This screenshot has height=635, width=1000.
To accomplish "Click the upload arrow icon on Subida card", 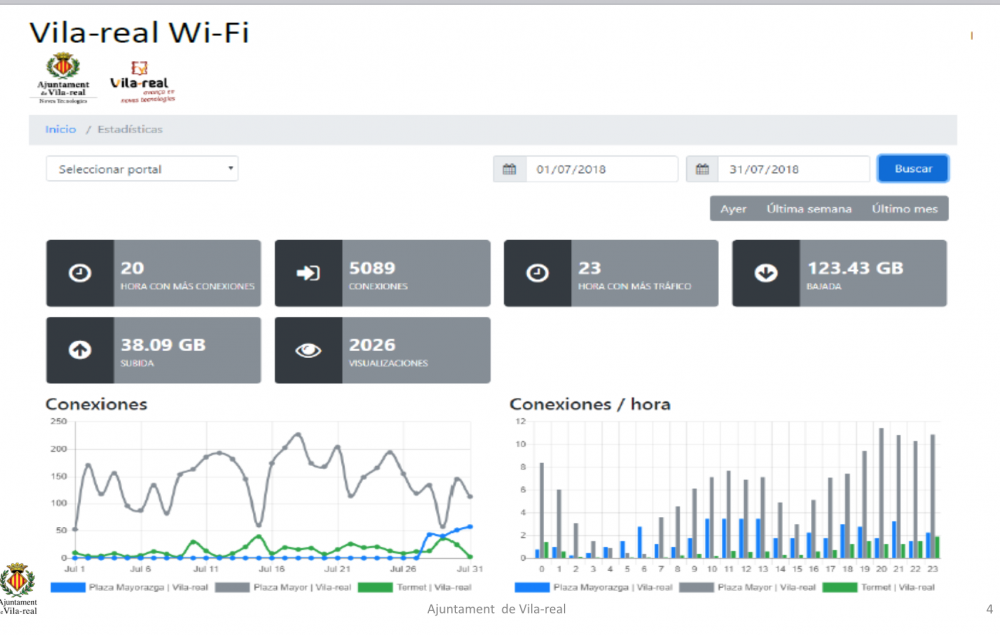I will click(x=80, y=350).
